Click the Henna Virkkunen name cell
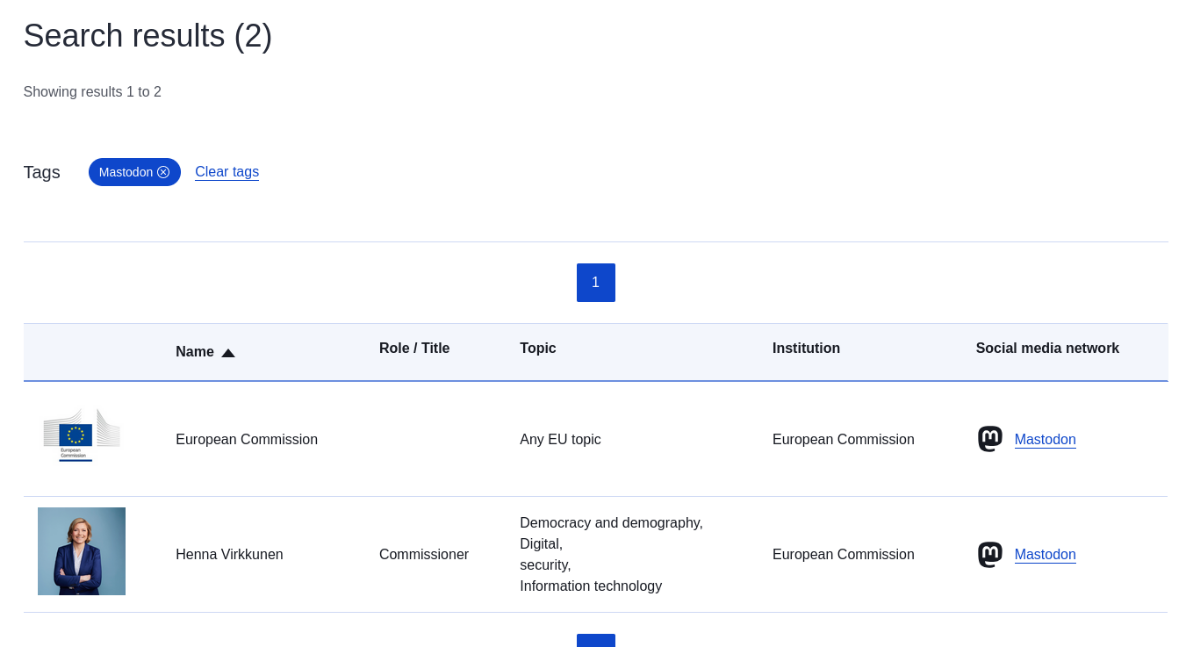The image size is (1200, 647). point(229,554)
